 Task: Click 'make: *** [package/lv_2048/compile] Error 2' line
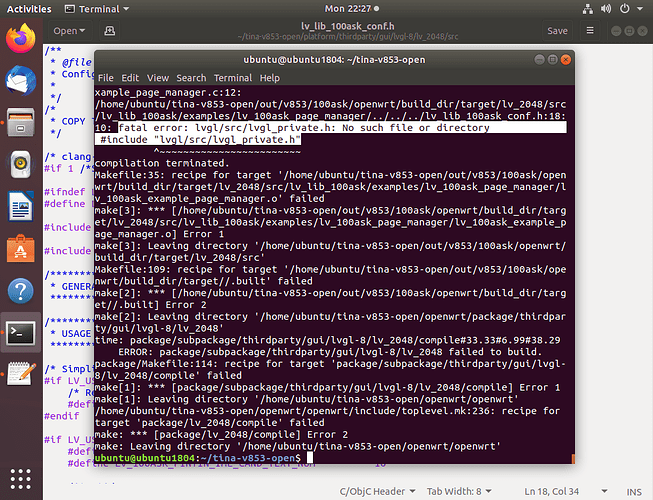coord(221,435)
